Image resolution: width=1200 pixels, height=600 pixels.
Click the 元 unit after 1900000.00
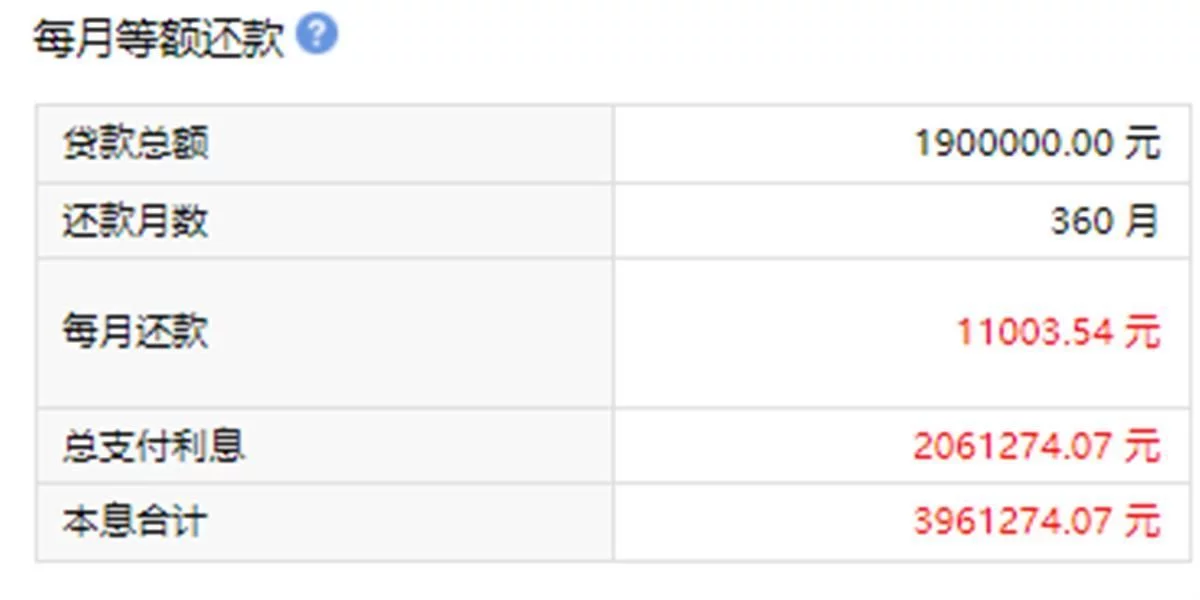coord(1142,144)
